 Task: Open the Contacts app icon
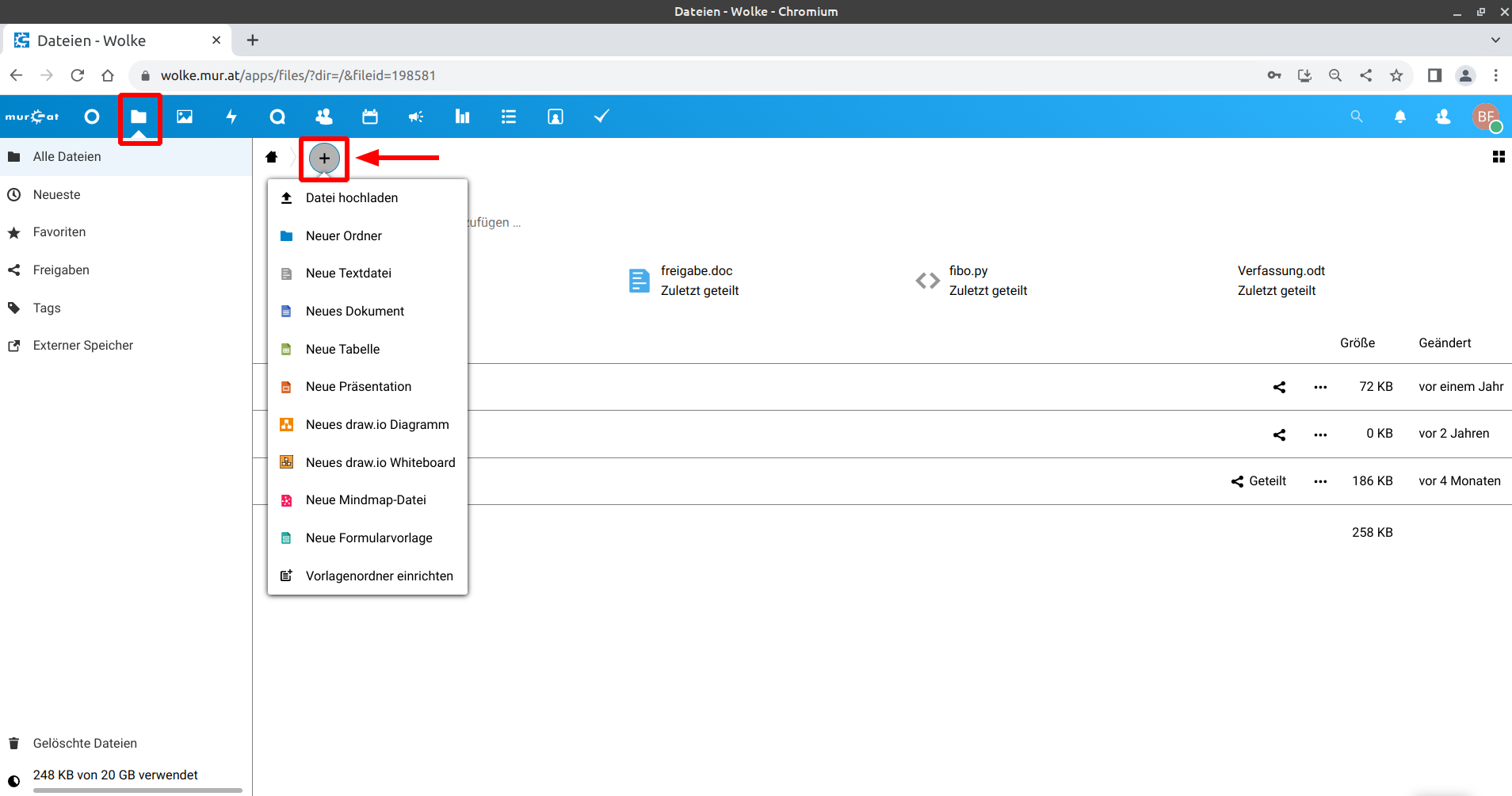coord(323,117)
